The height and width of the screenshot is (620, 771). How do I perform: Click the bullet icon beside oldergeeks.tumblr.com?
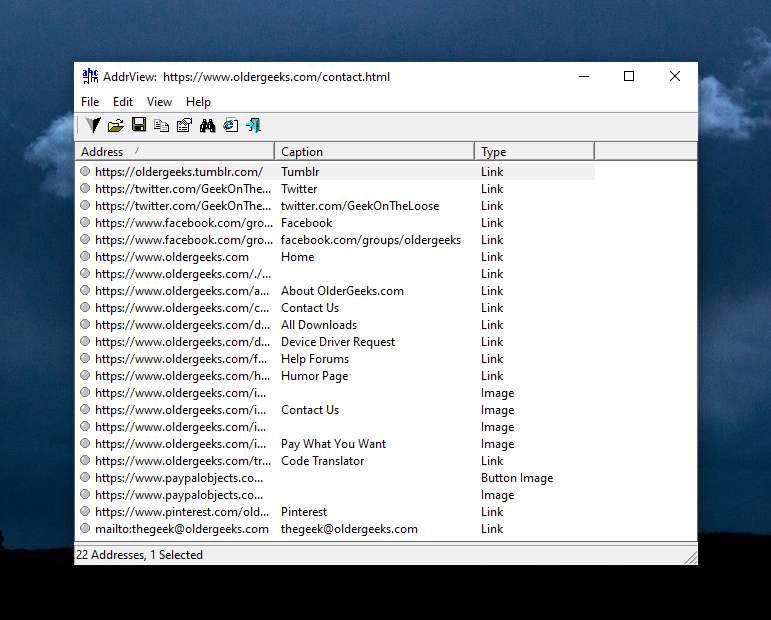[85, 171]
